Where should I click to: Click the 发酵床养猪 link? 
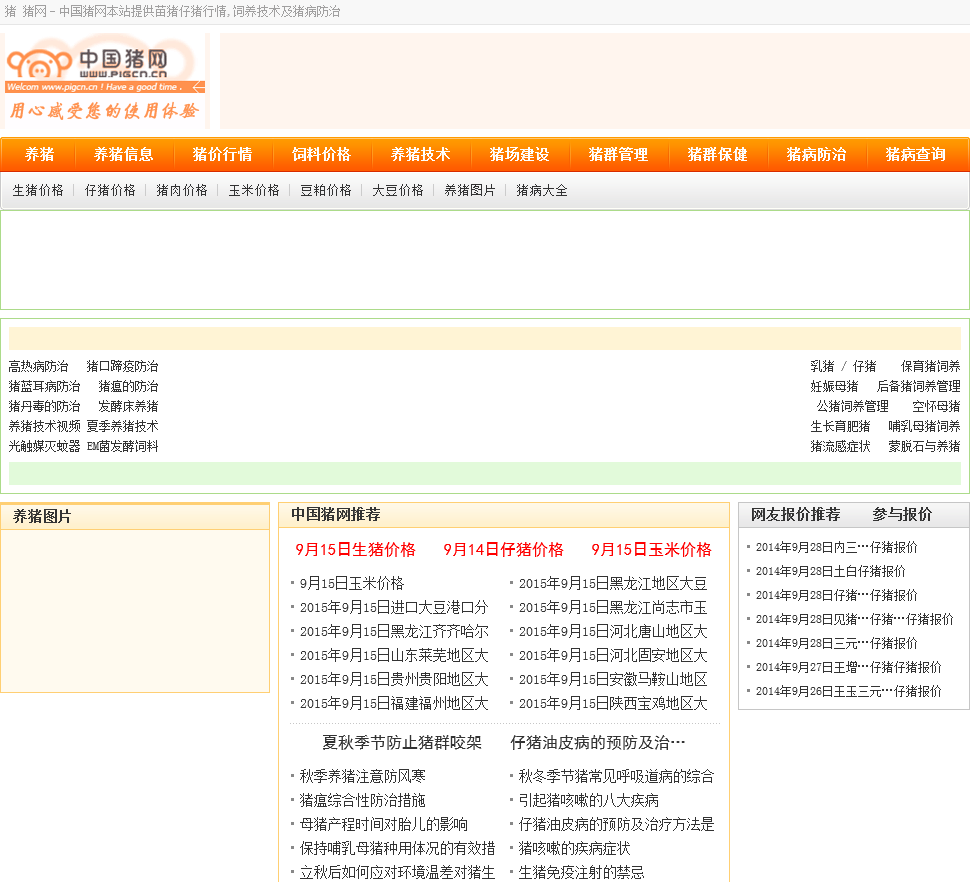click(x=128, y=406)
